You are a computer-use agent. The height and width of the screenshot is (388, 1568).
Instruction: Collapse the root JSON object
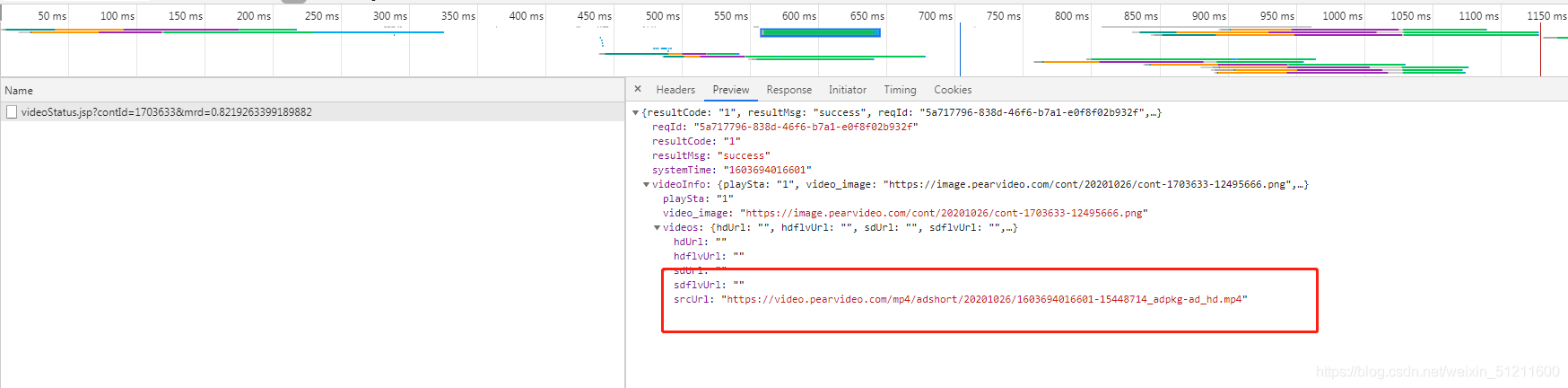(636, 113)
